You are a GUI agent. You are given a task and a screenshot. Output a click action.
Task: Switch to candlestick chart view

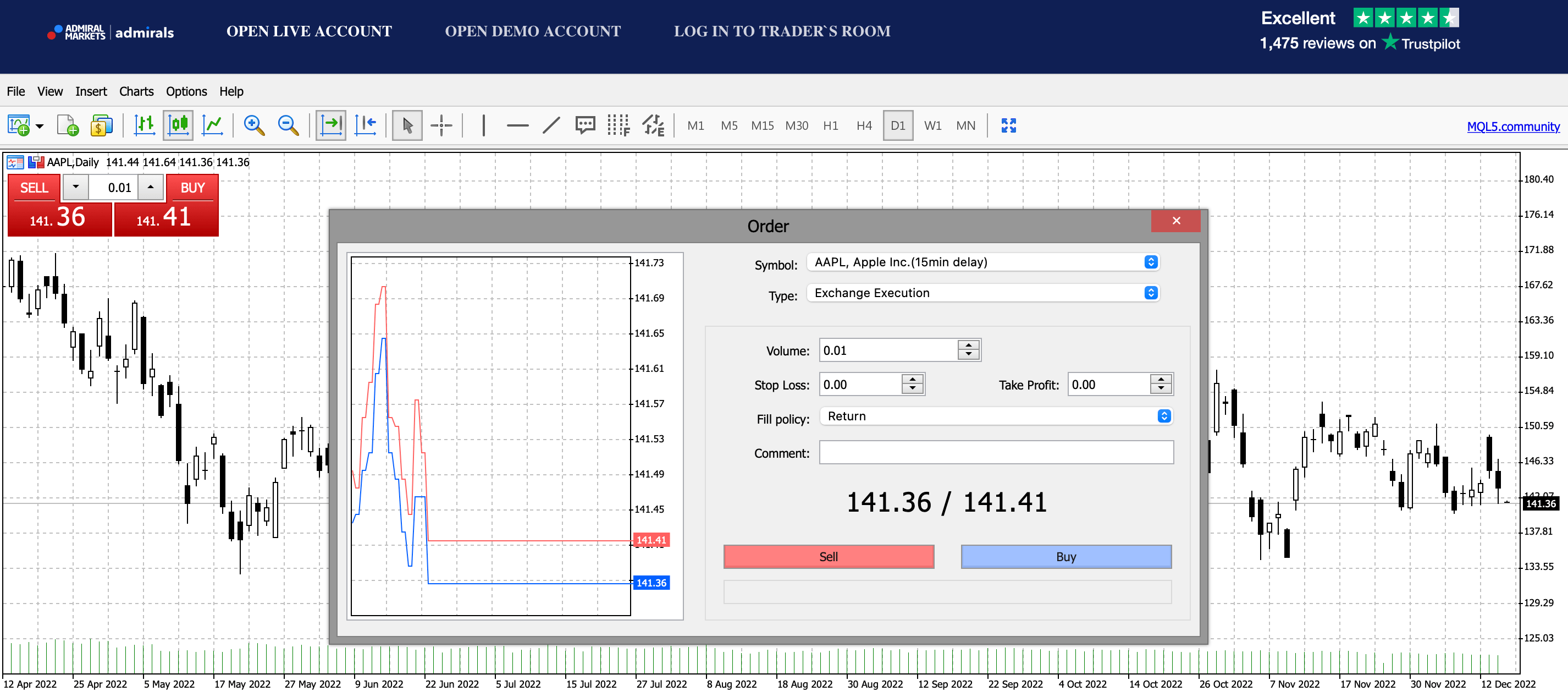click(178, 125)
